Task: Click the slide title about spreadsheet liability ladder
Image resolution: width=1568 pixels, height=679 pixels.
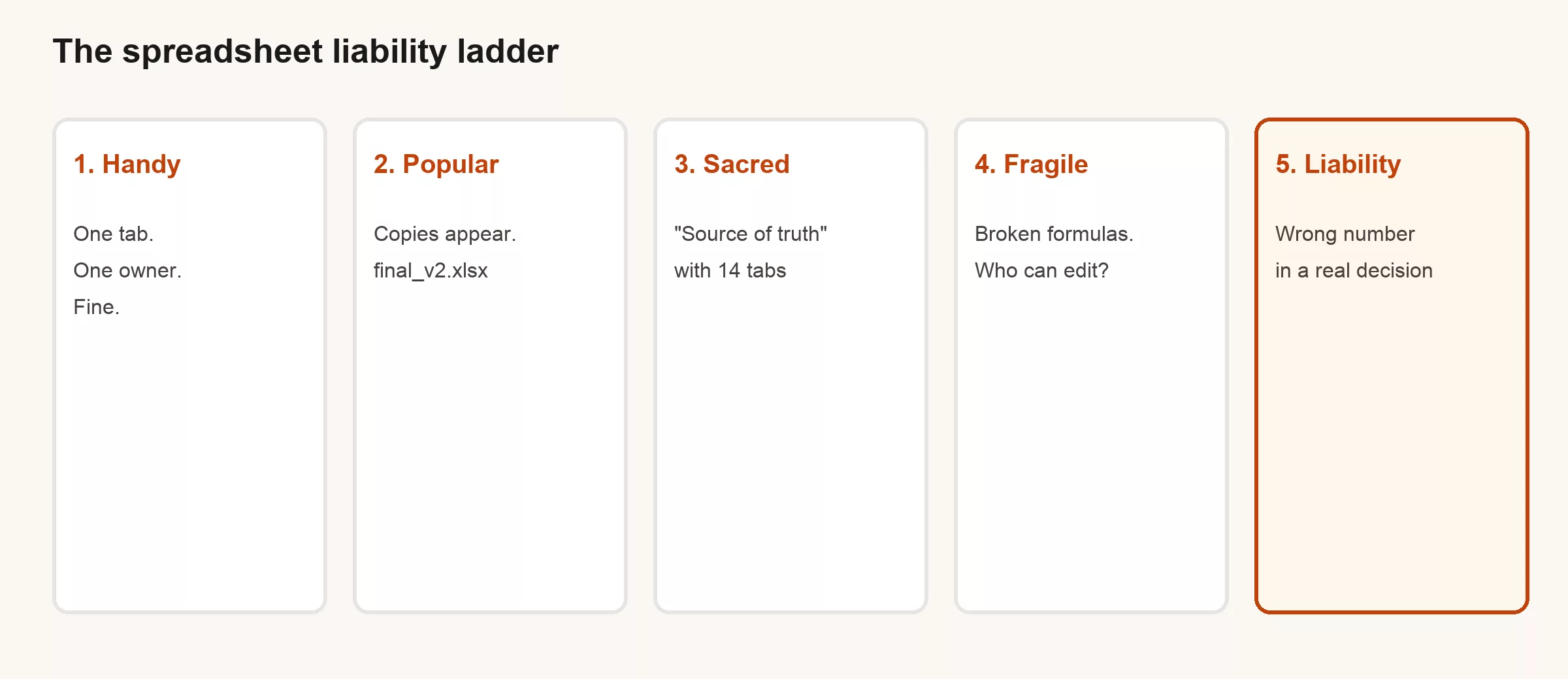Action: coord(305,52)
